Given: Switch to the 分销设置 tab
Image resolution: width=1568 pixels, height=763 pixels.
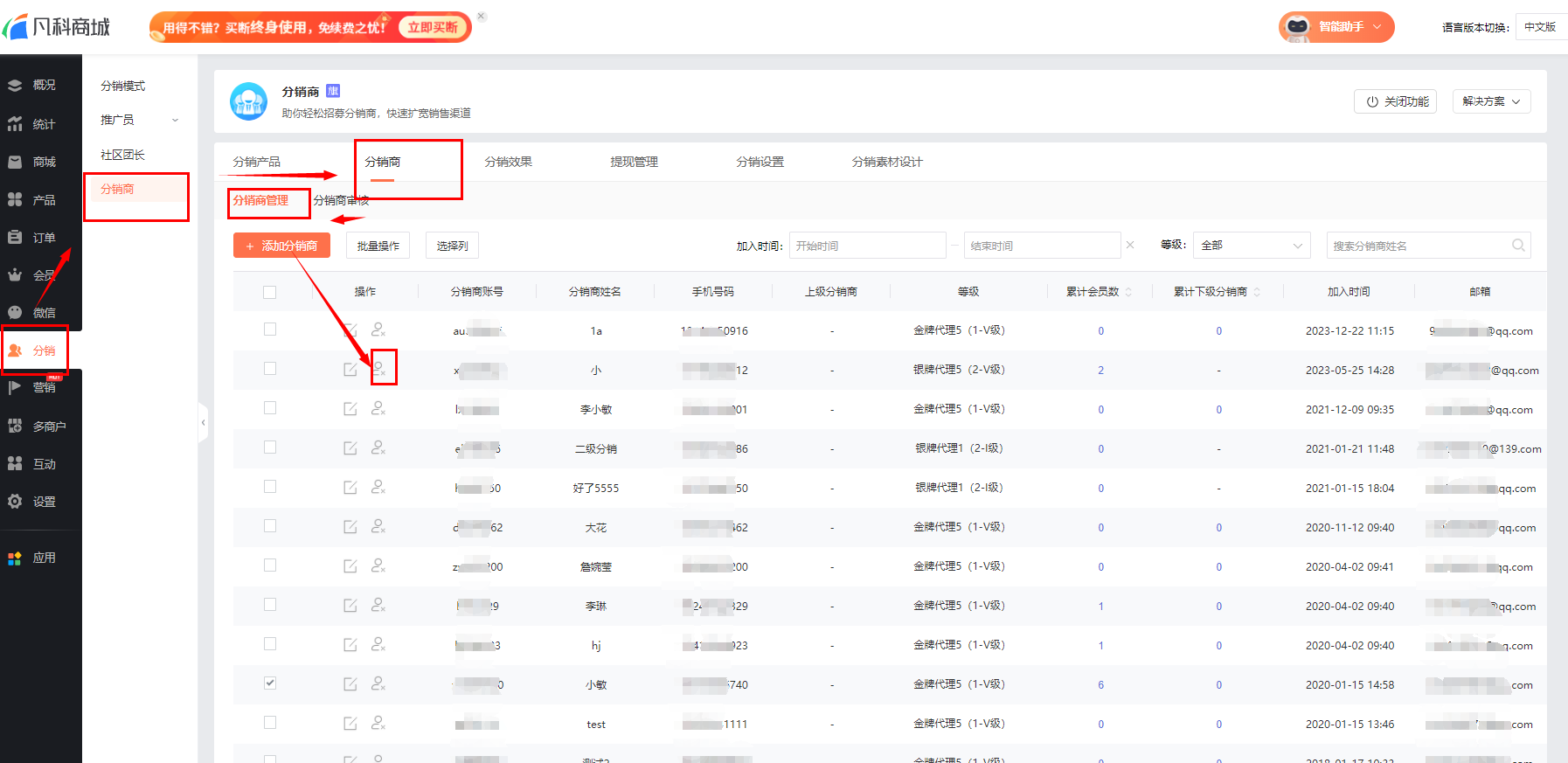Looking at the screenshot, I should pyautogui.click(x=760, y=162).
